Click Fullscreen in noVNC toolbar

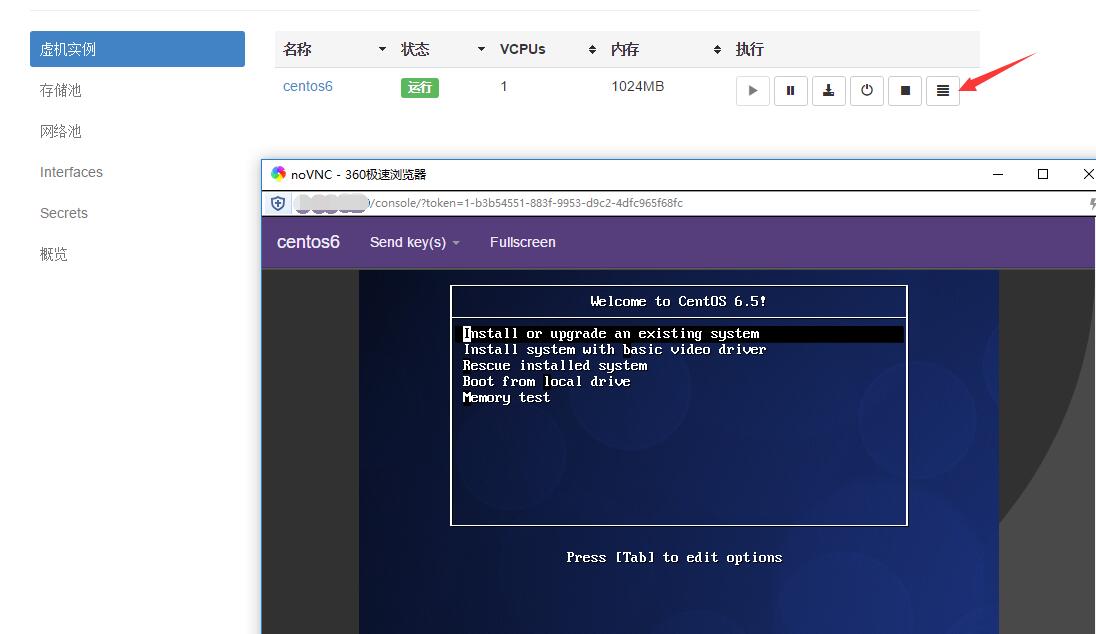point(523,242)
